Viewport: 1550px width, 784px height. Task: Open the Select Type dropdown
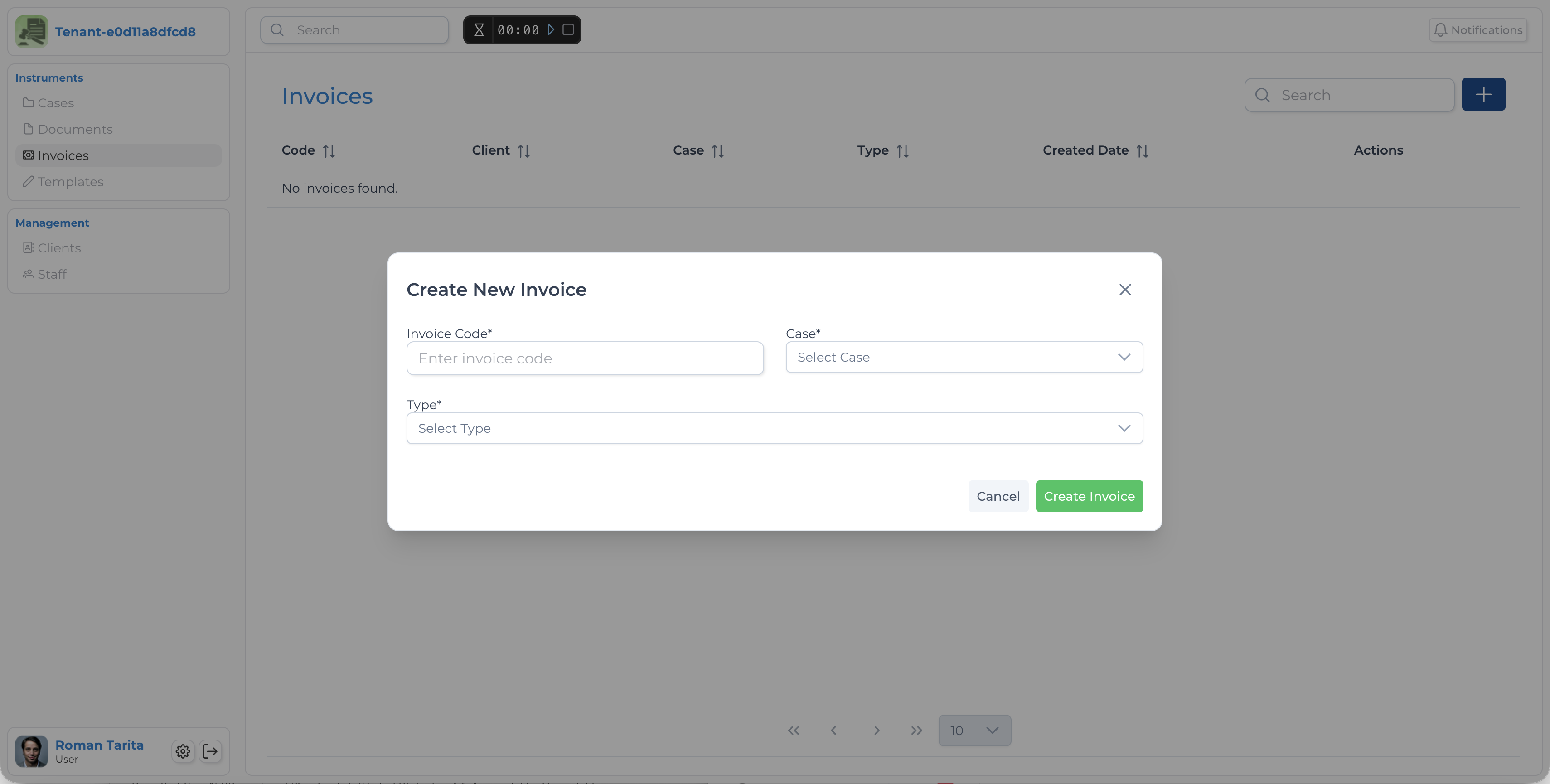tap(775, 428)
